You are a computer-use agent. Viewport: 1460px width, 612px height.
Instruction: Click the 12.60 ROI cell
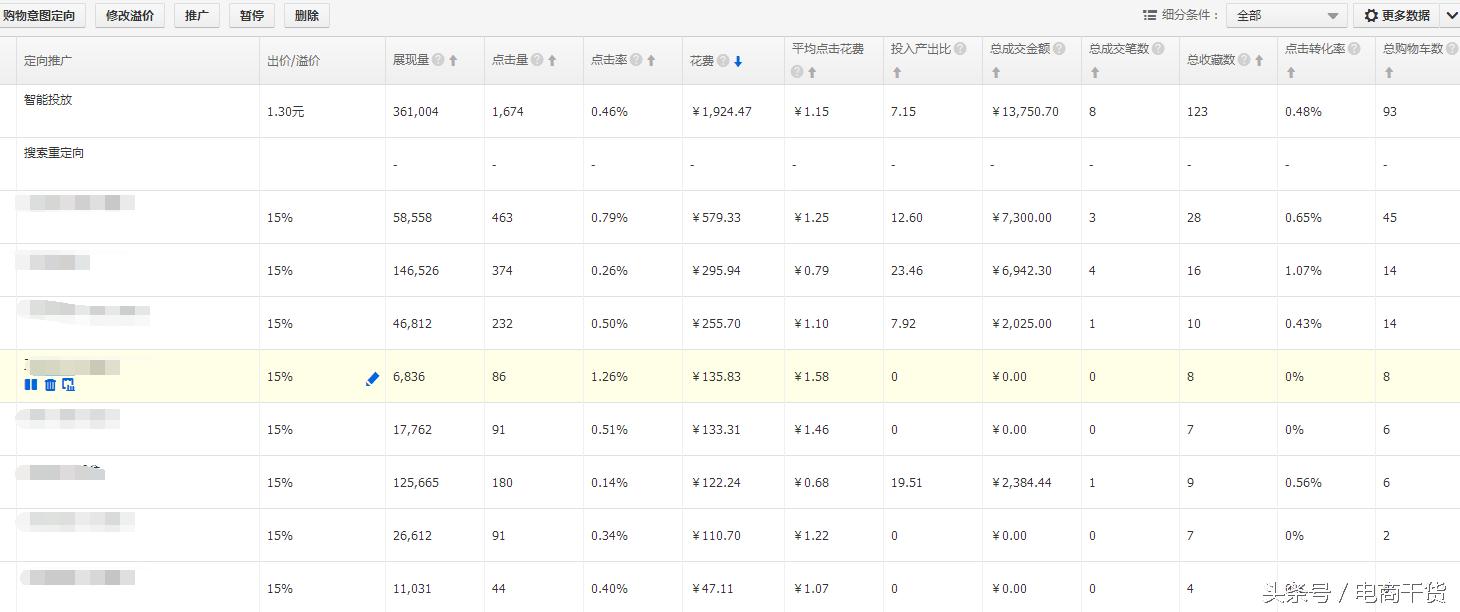907,218
